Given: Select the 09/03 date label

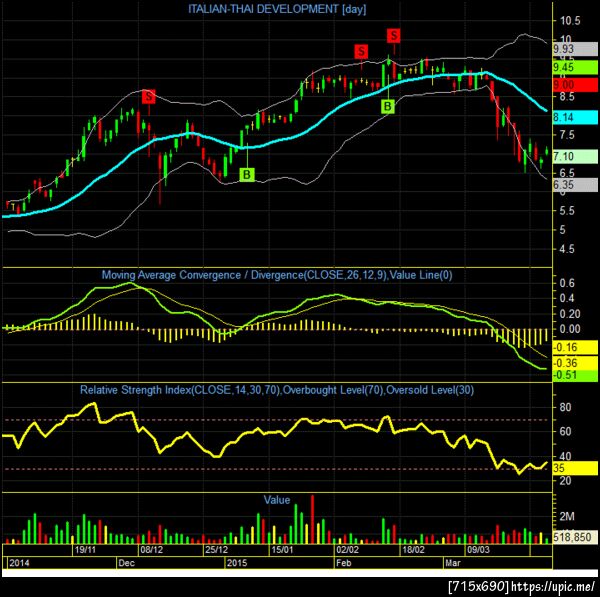Looking at the screenshot, I should point(478,550).
